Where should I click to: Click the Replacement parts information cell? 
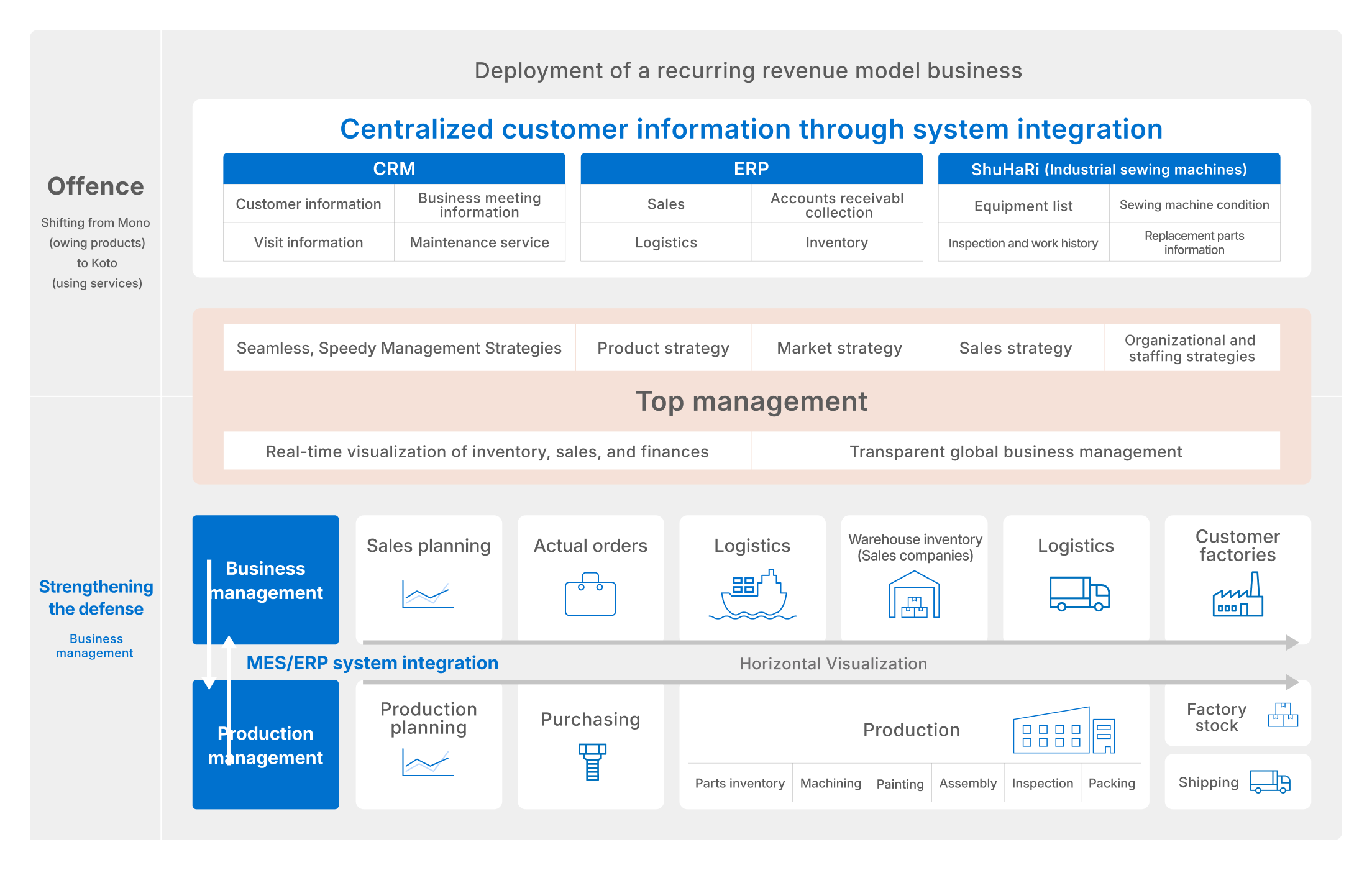(x=1195, y=242)
